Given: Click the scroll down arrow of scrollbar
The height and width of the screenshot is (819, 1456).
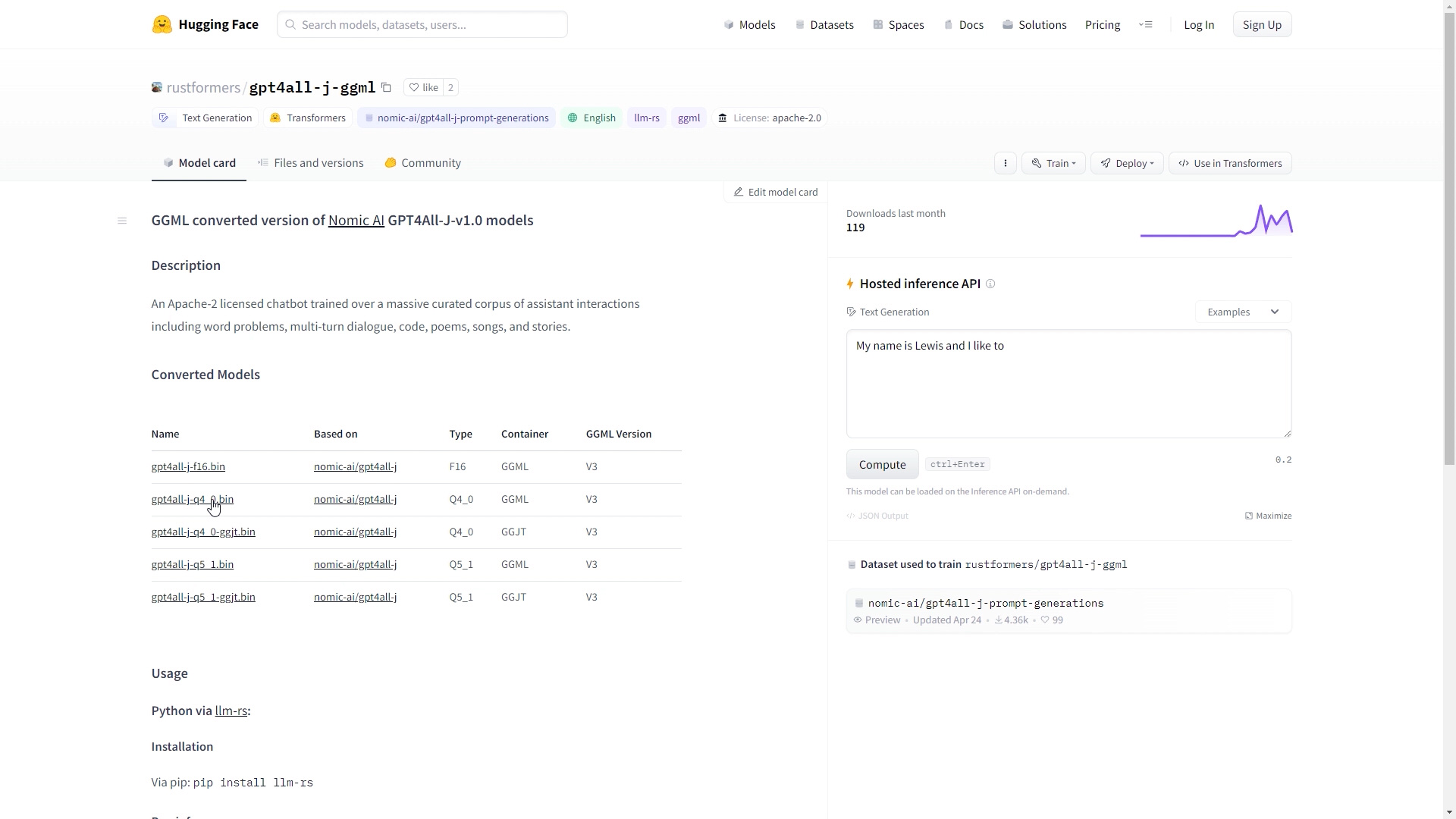Looking at the screenshot, I should 1450,813.
